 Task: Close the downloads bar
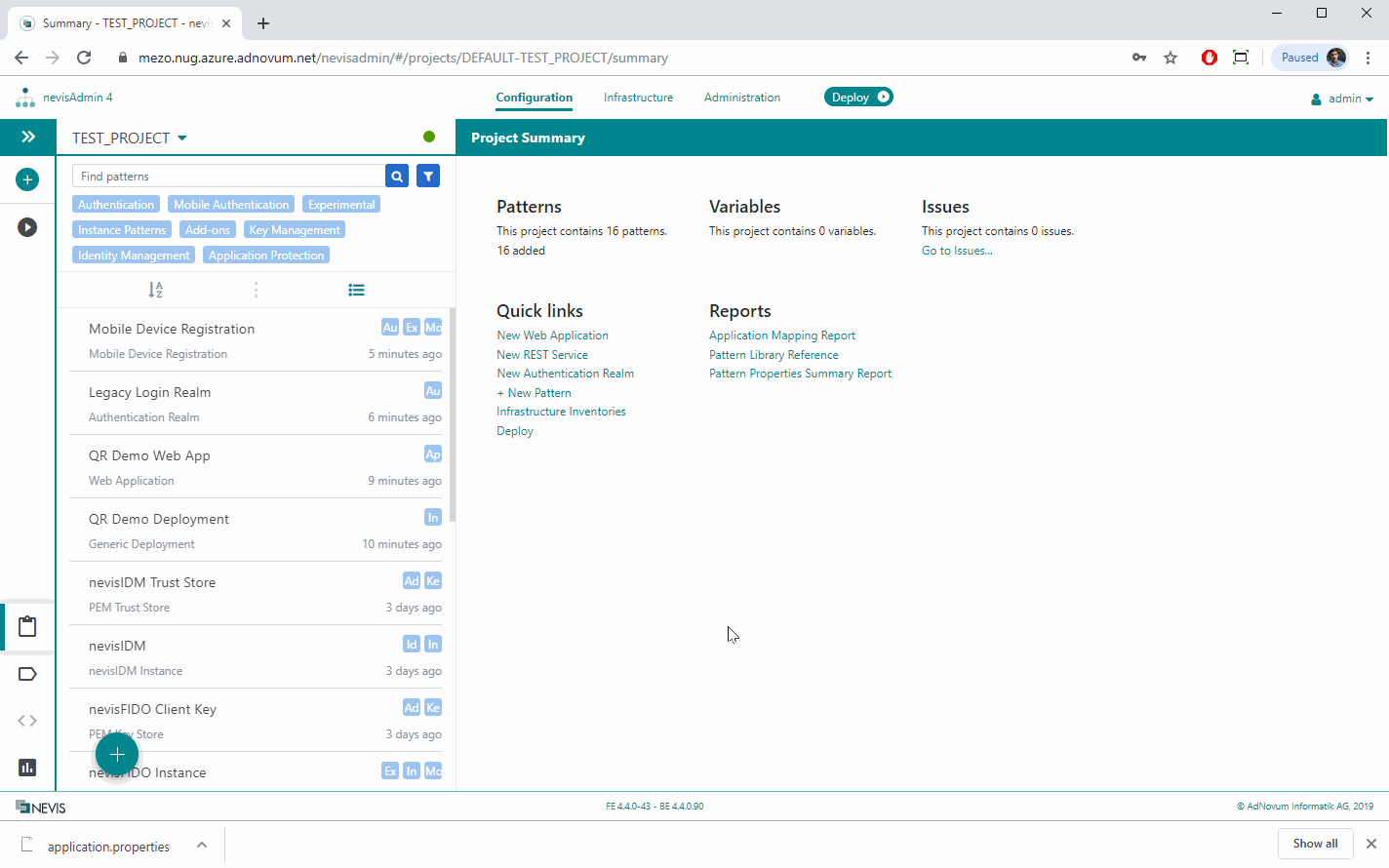pyautogui.click(x=1371, y=844)
